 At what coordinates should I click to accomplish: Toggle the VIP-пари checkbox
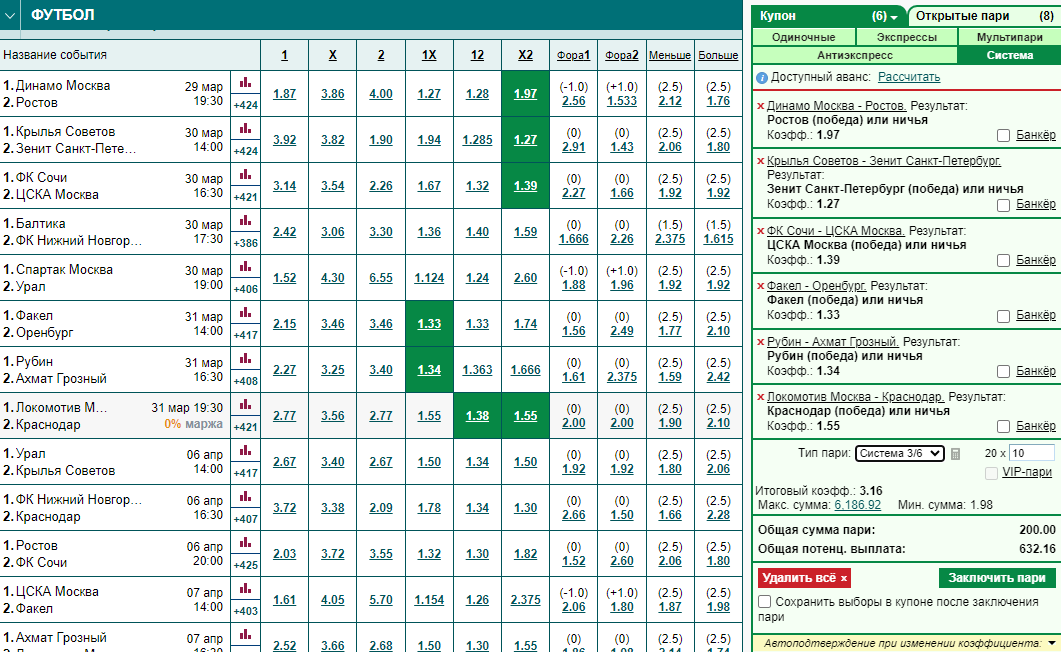pos(991,473)
